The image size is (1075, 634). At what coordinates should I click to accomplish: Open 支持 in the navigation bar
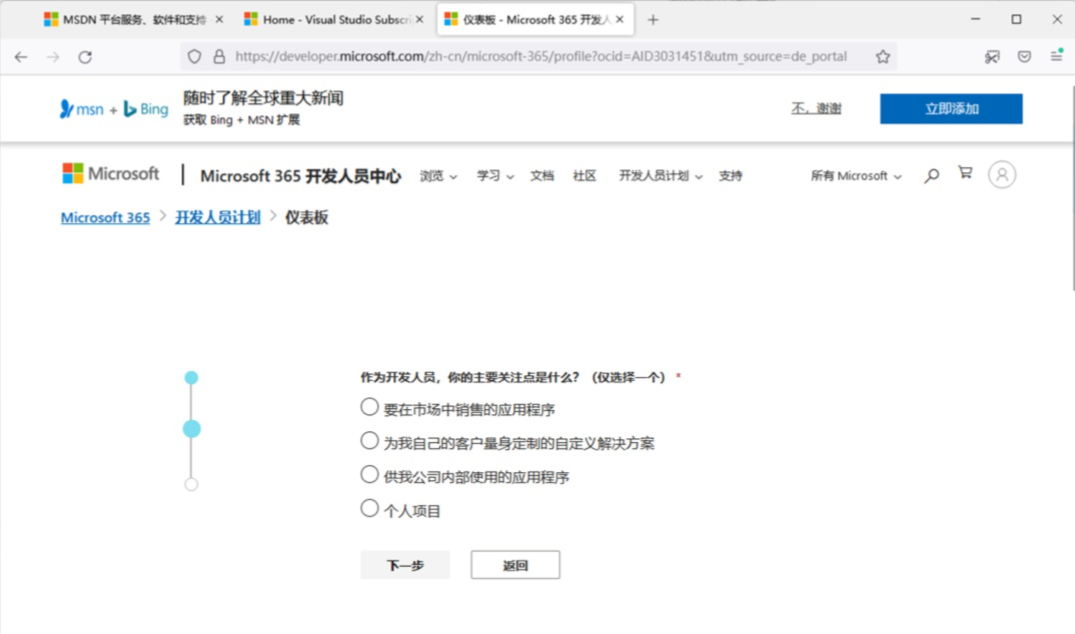(730, 176)
